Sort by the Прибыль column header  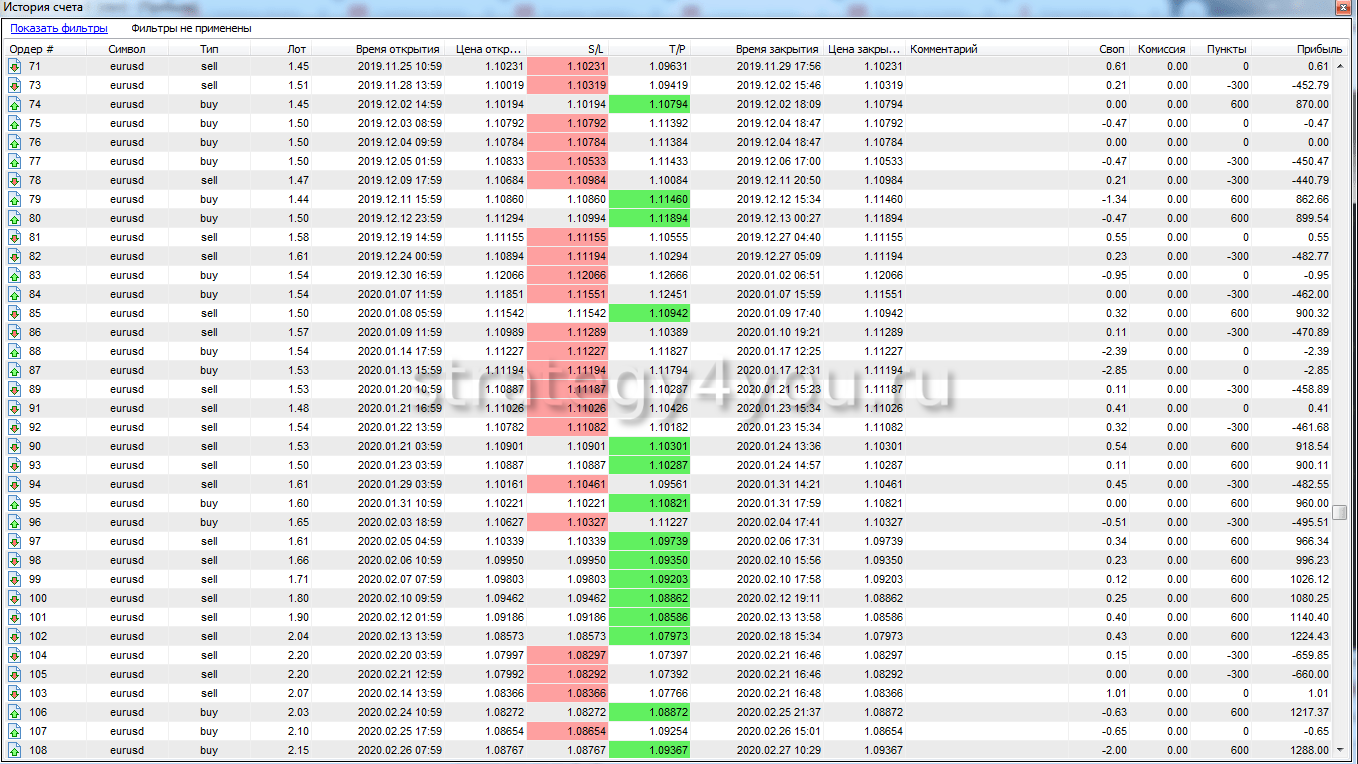click(x=1319, y=49)
